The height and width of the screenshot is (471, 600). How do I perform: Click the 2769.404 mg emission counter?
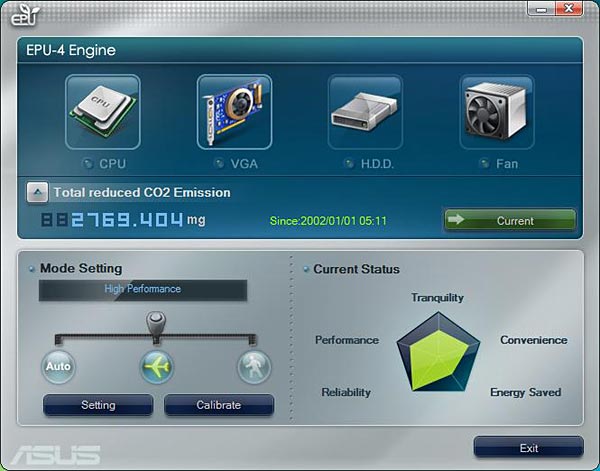coord(123,220)
